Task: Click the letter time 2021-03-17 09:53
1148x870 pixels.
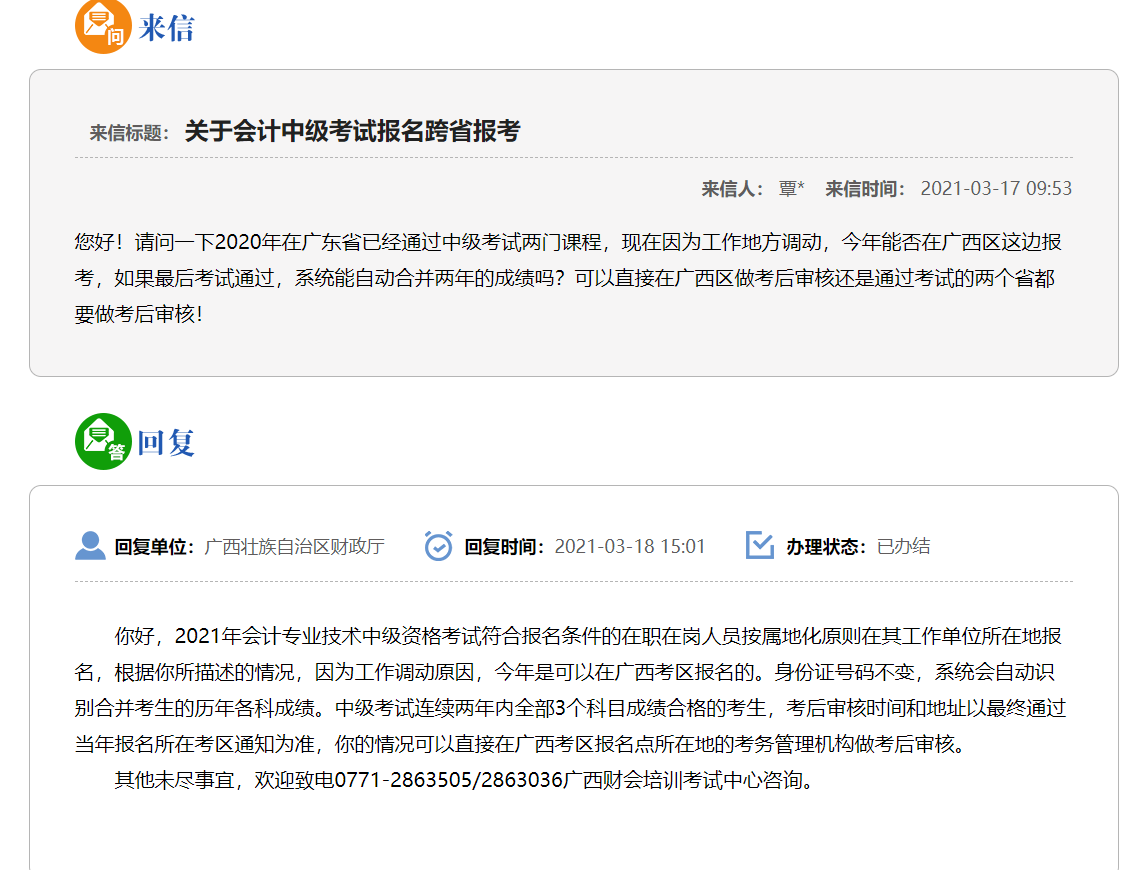Action: 995,189
